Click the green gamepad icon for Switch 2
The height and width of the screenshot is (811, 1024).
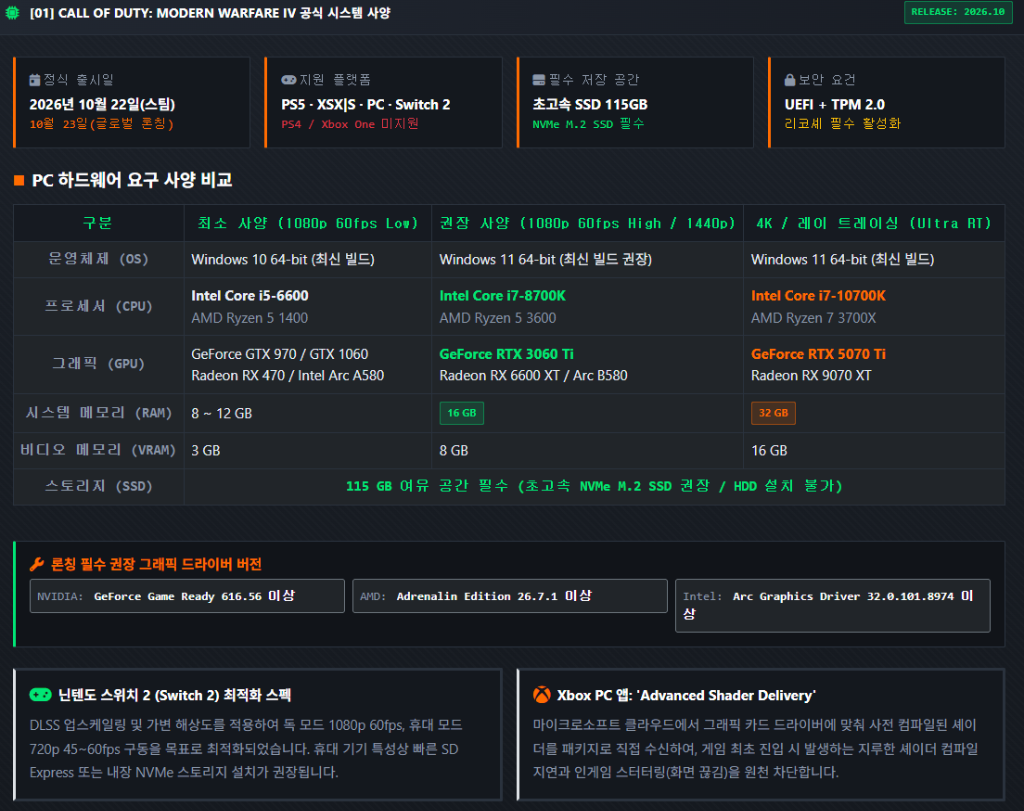click(x=40, y=695)
